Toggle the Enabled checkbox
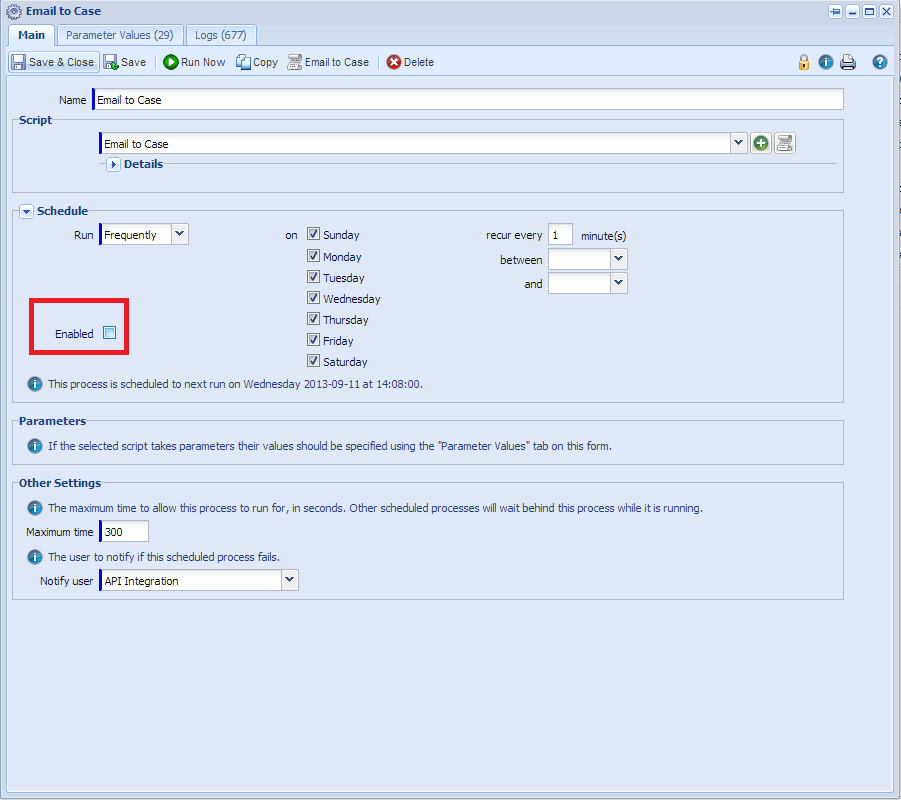This screenshot has height=800, width=901. pos(109,333)
